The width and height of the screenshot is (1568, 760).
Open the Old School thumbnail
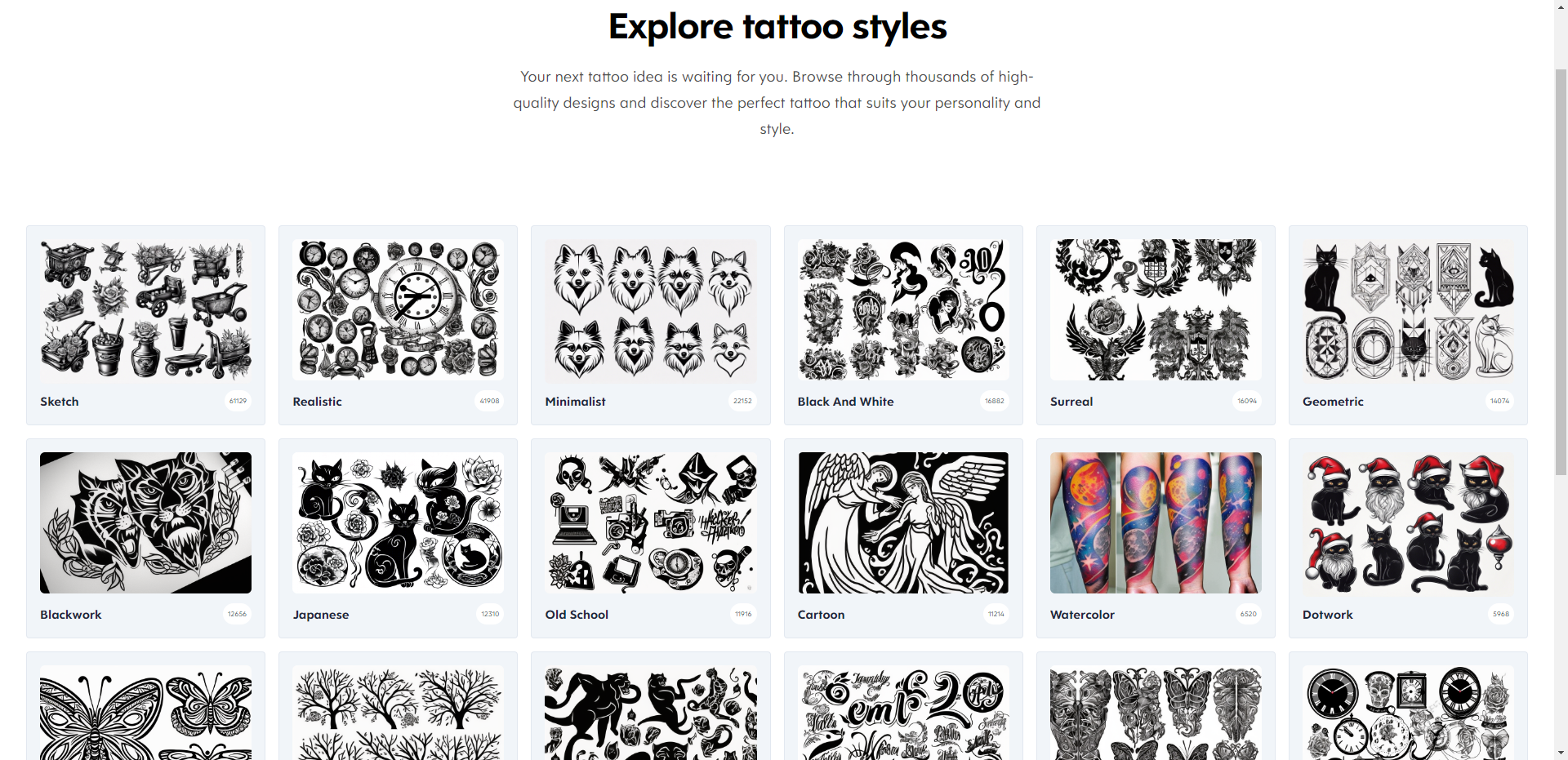(x=651, y=522)
